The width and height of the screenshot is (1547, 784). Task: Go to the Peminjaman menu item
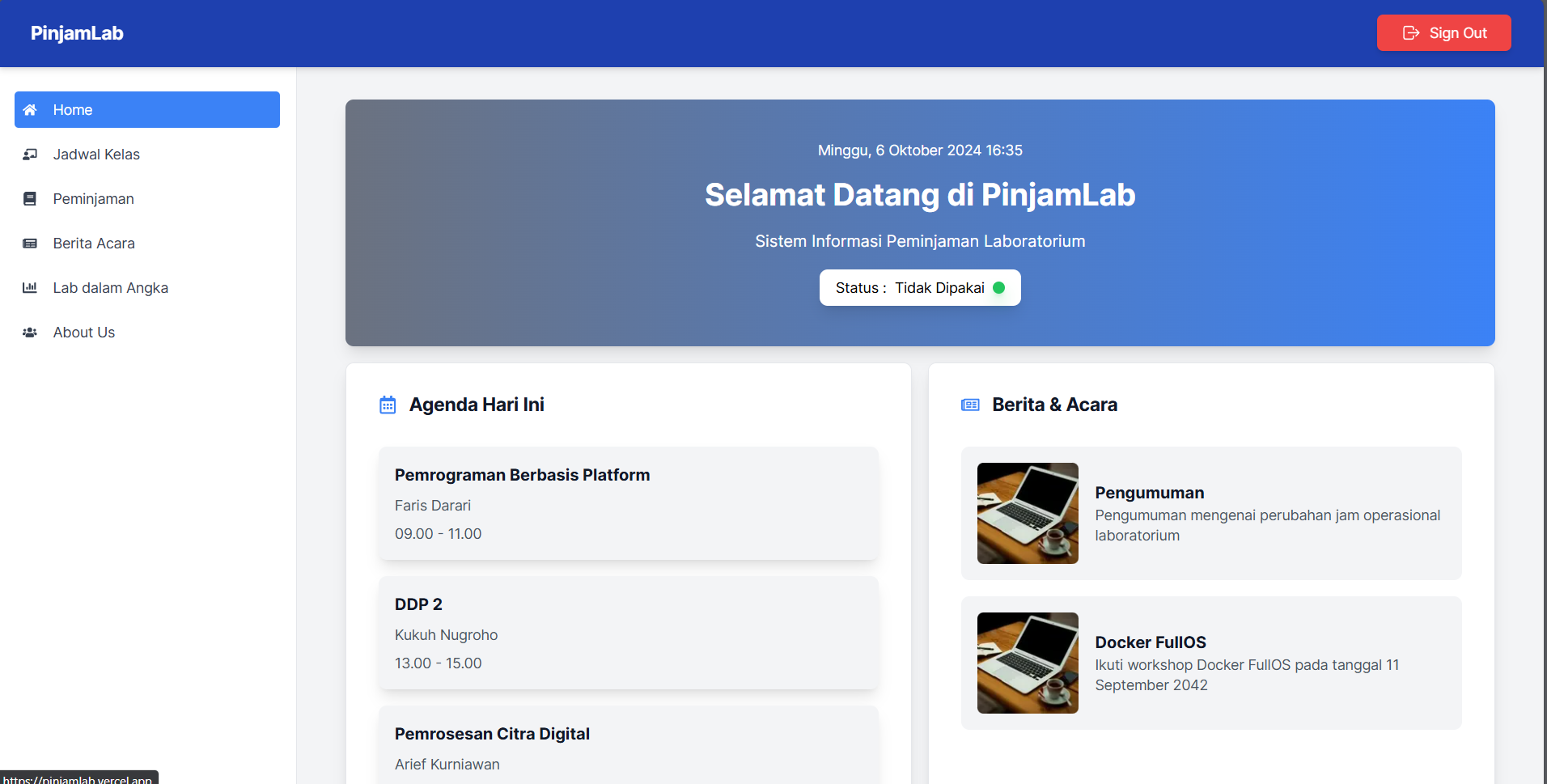tap(94, 199)
